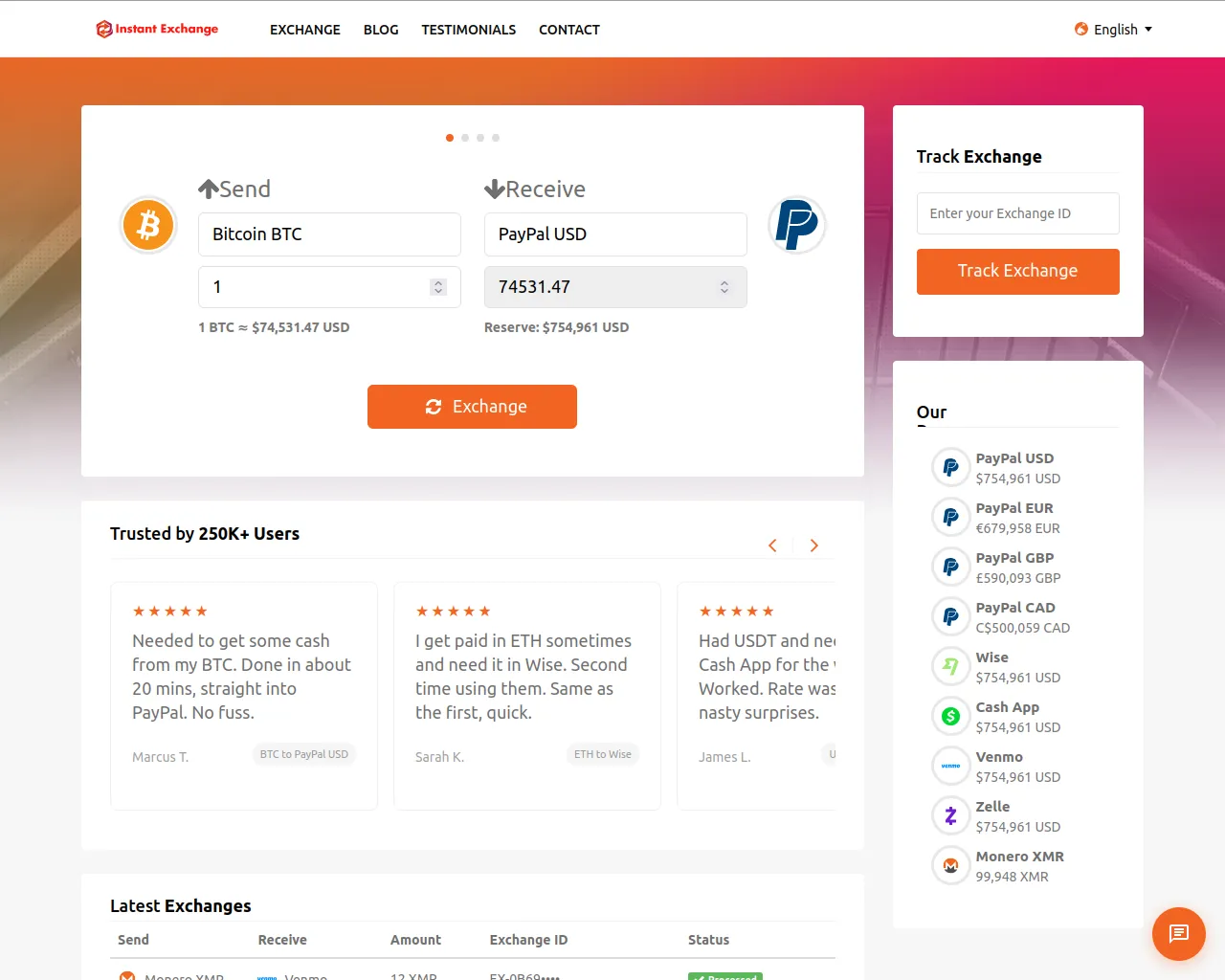Click the receive amount field 74531.47
The width and height of the screenshot is (1225, 980).
(615, 287)
